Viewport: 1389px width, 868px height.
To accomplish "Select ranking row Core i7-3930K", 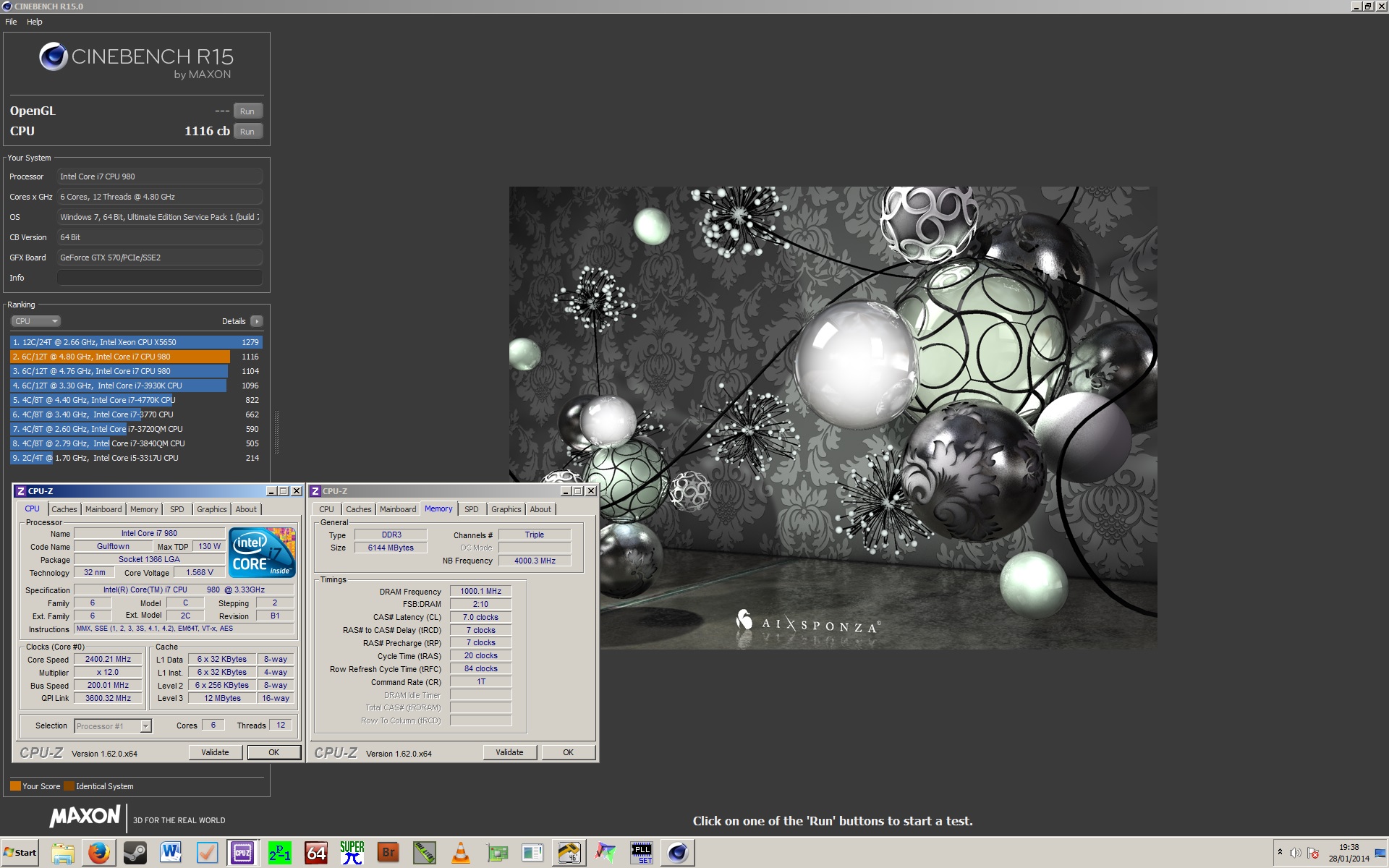I will (136, 386).
